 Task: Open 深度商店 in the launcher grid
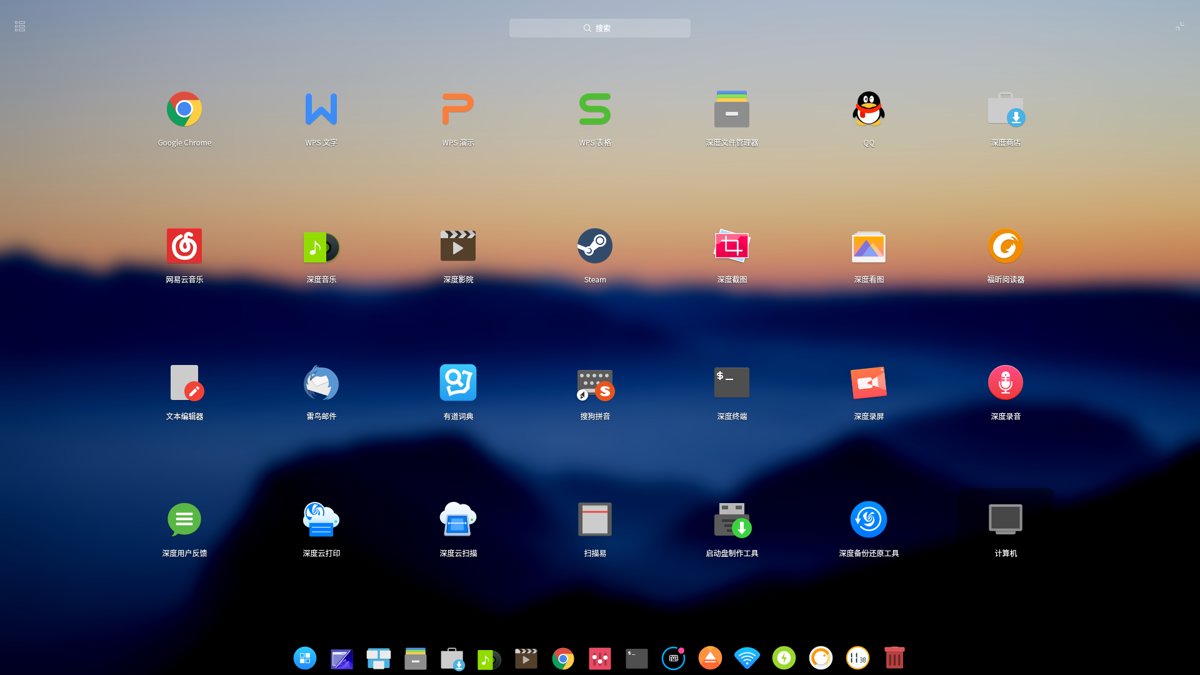click(1006, 109)
